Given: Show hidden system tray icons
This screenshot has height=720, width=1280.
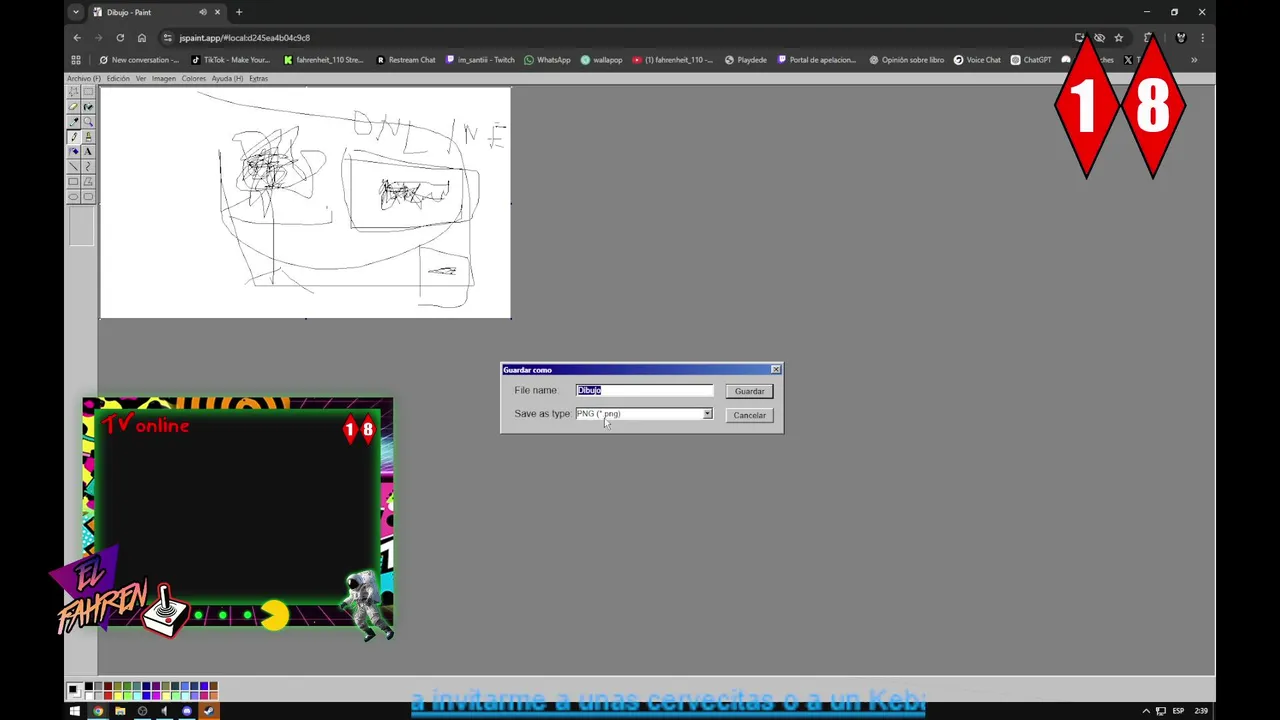Looking at the screenshot, I should coord(1146,711).
